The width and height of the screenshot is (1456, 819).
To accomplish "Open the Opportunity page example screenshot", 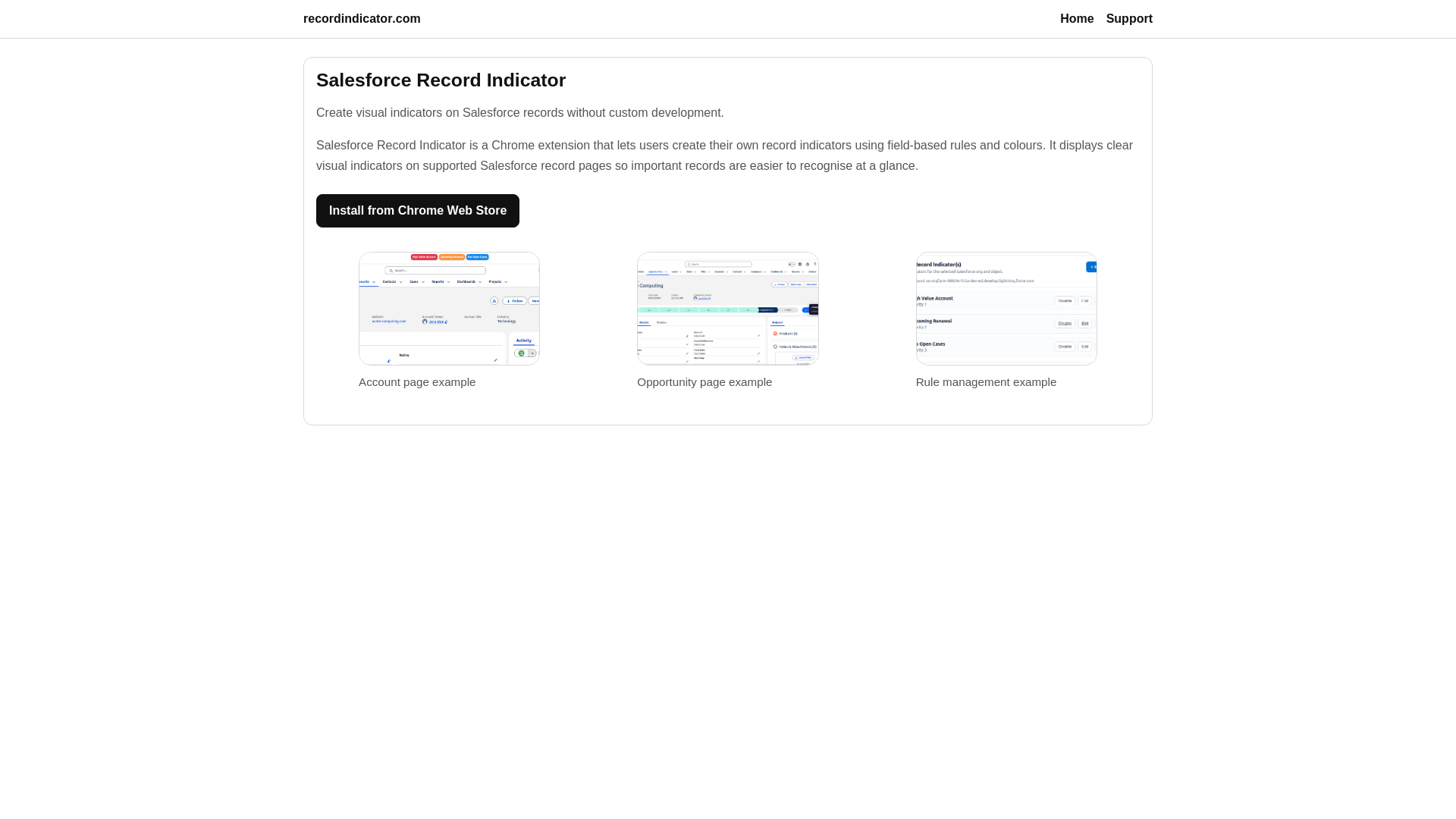I will [728, 309].
